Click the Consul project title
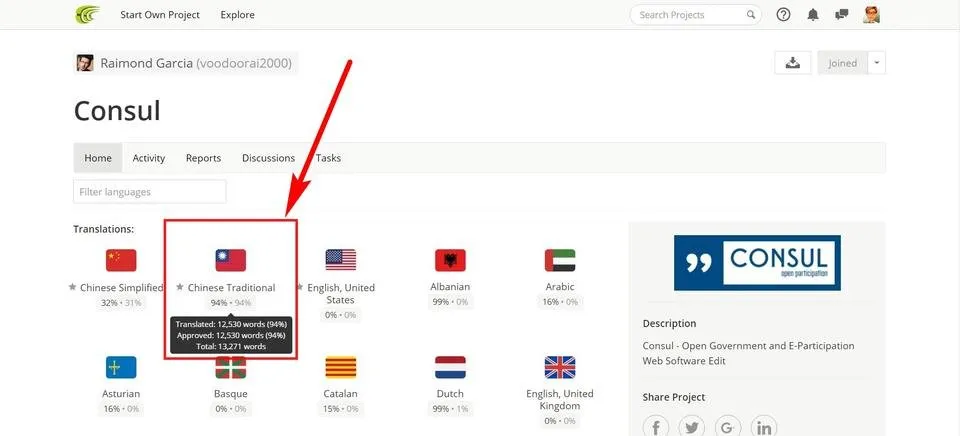 pyautogui.click(x=118, y=111)
